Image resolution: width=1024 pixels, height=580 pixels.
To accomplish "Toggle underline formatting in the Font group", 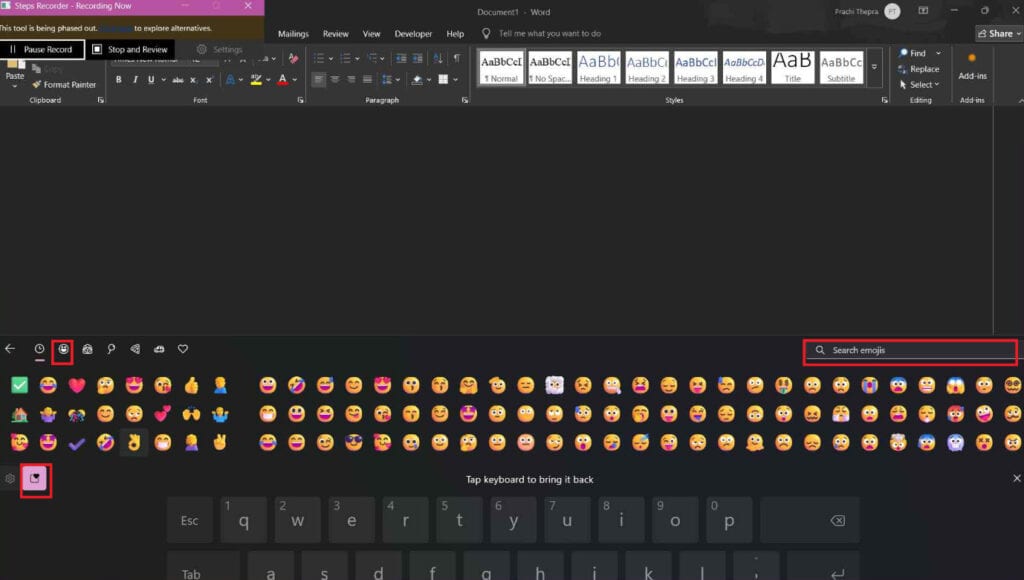I will 150,79.
